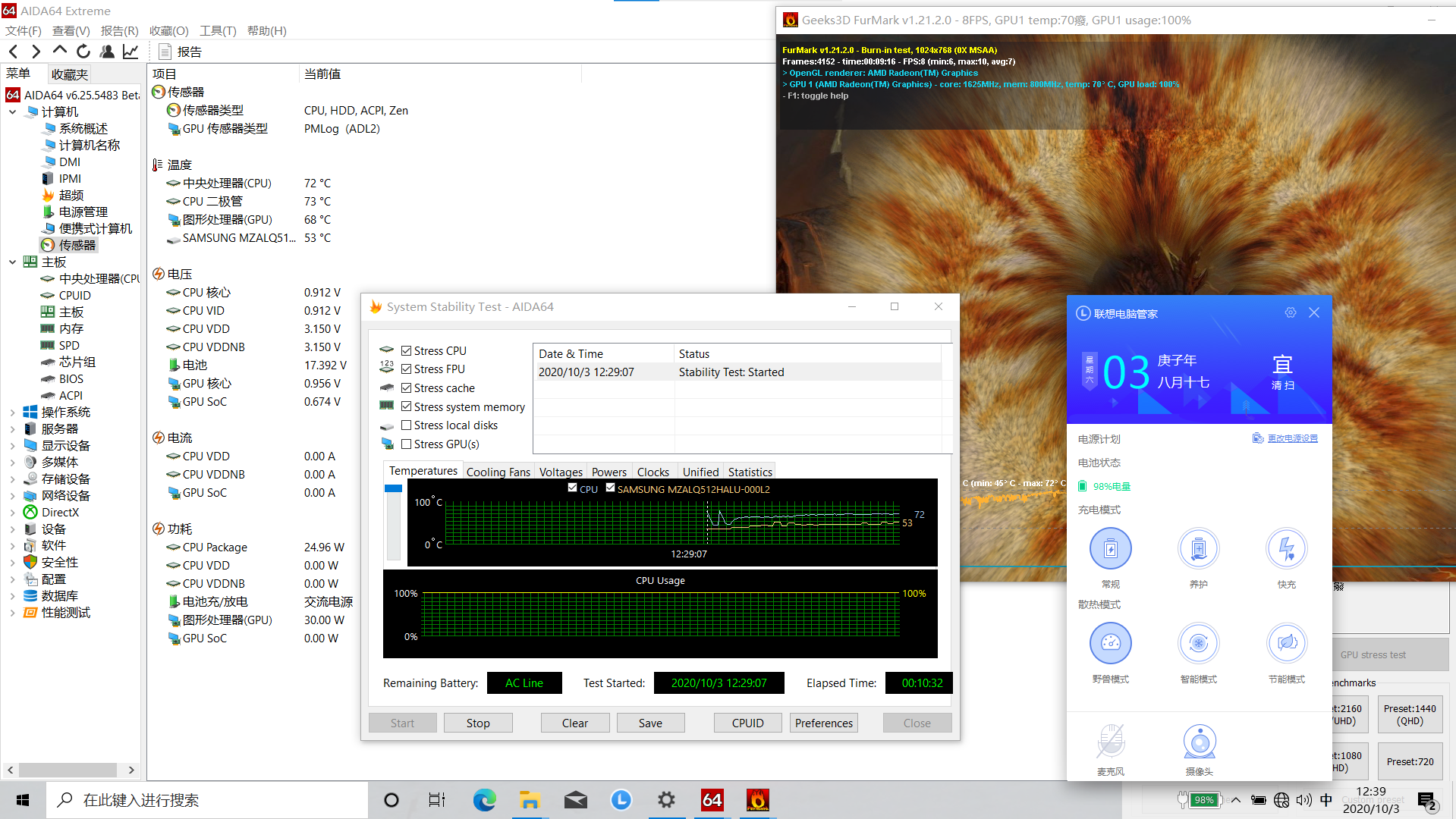Click the refresh icon in AIDA64 toolbar
Image resolution: width=1456 pixels, height=819 pixels.
coord(83,52)
